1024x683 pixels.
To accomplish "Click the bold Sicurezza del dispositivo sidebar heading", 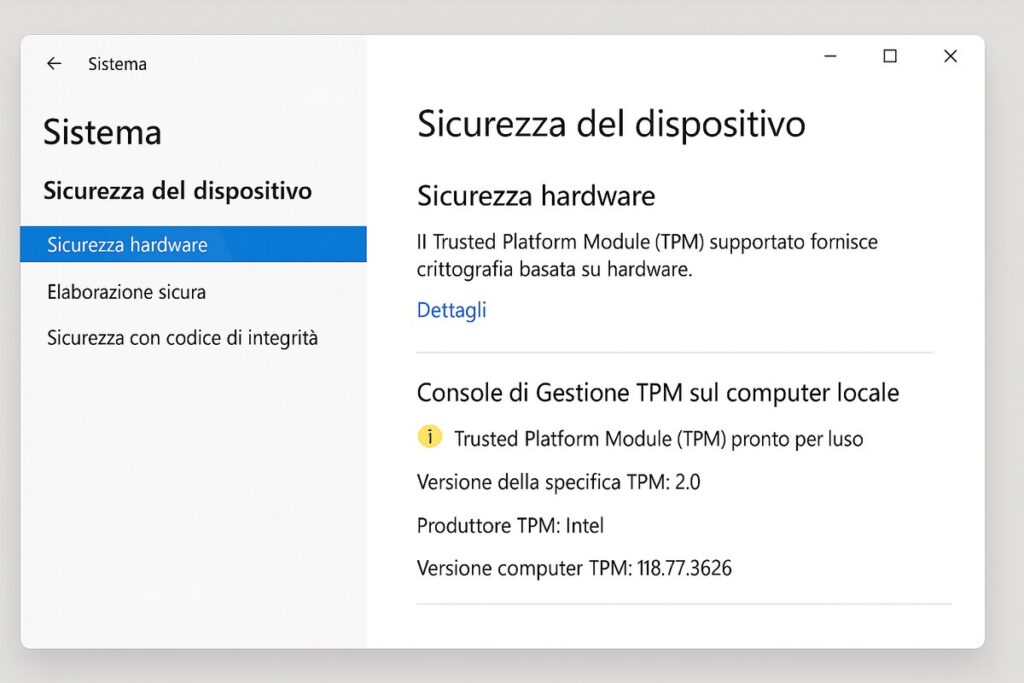I will 178,190.
